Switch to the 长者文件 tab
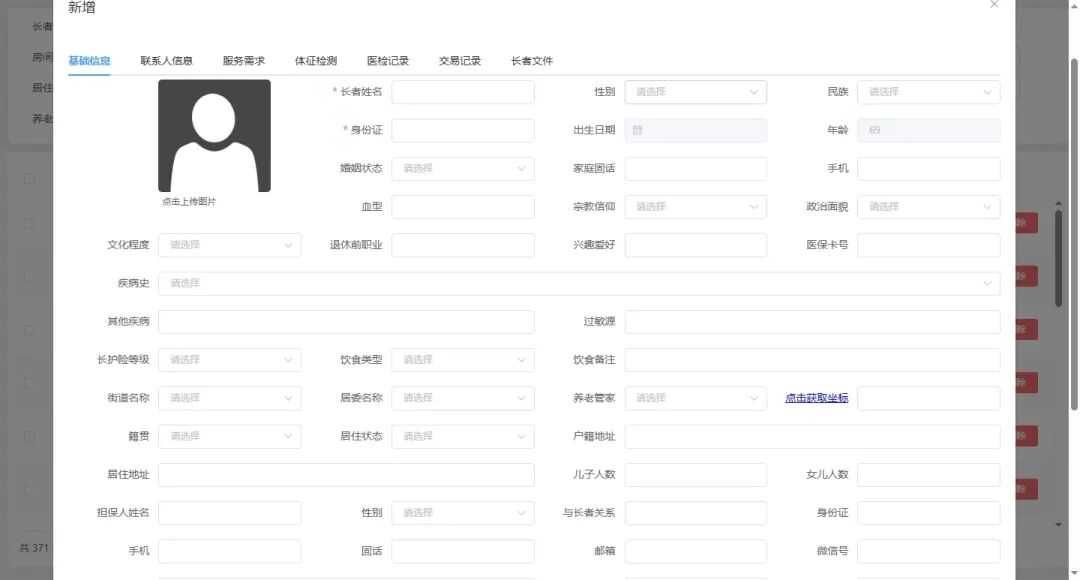The image size is (1080, 580). pos(533,60)
